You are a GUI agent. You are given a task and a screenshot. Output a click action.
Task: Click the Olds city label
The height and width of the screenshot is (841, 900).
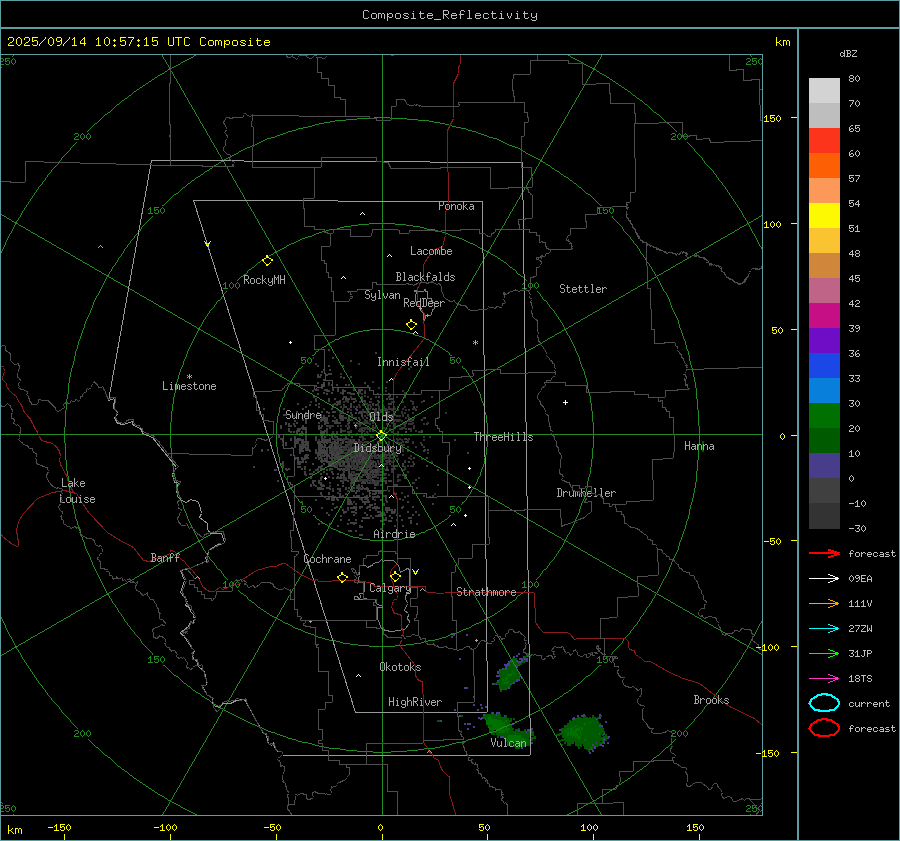click(x=381, y=417)
